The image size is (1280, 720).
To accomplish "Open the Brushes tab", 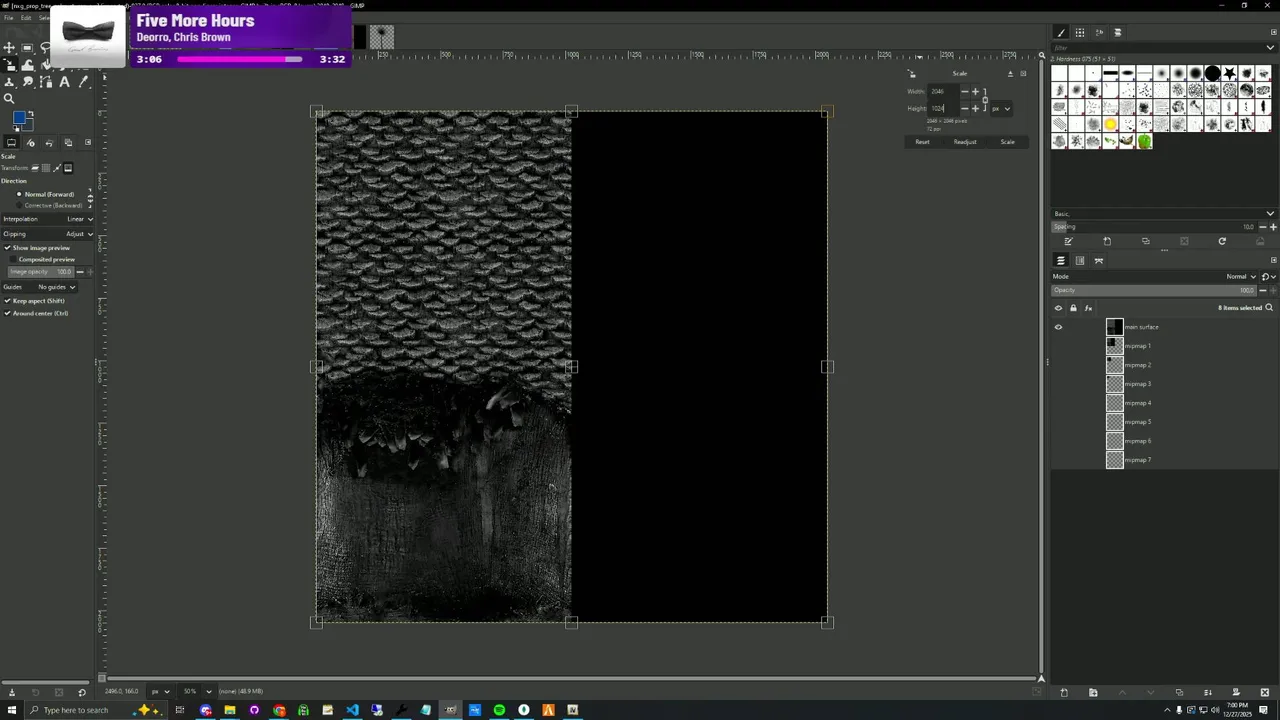I will [x=1061, y=33].
